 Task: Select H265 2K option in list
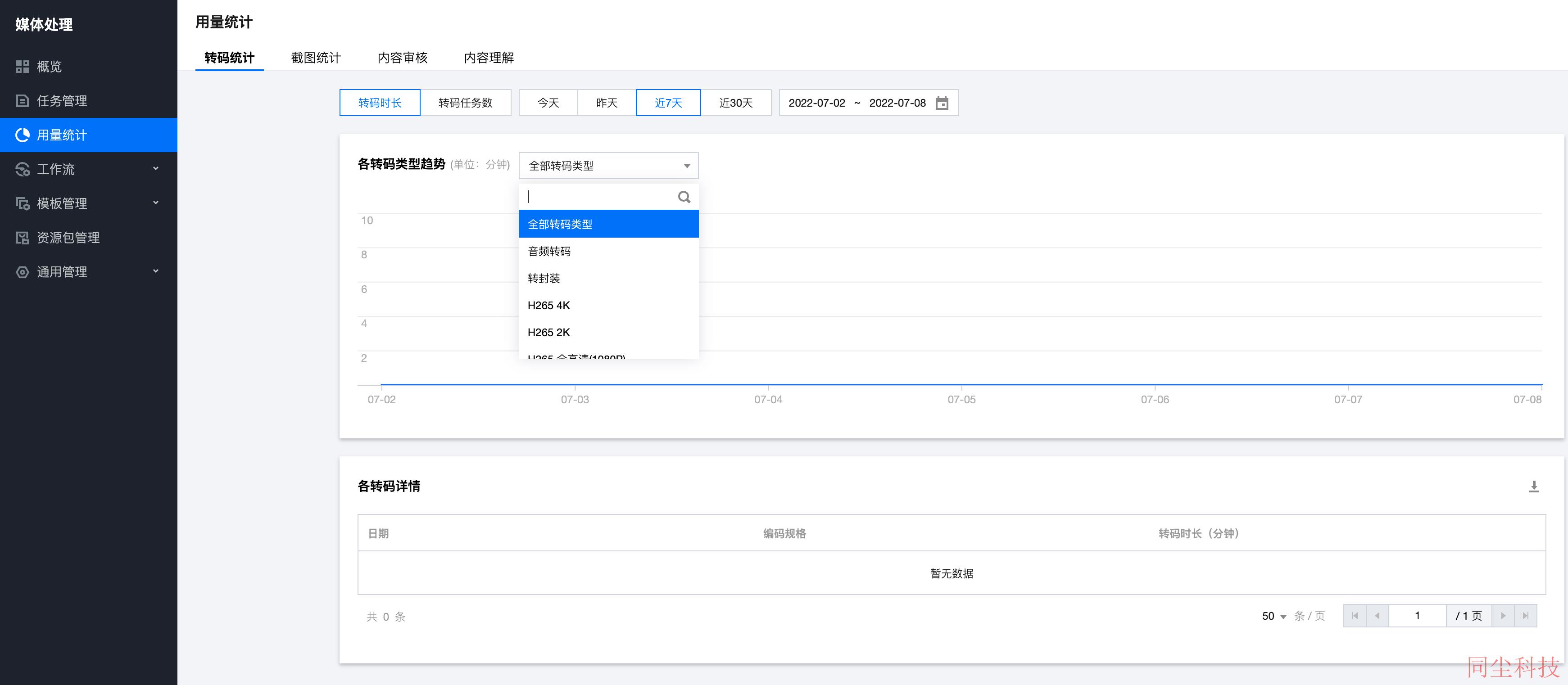pos(608,332)
